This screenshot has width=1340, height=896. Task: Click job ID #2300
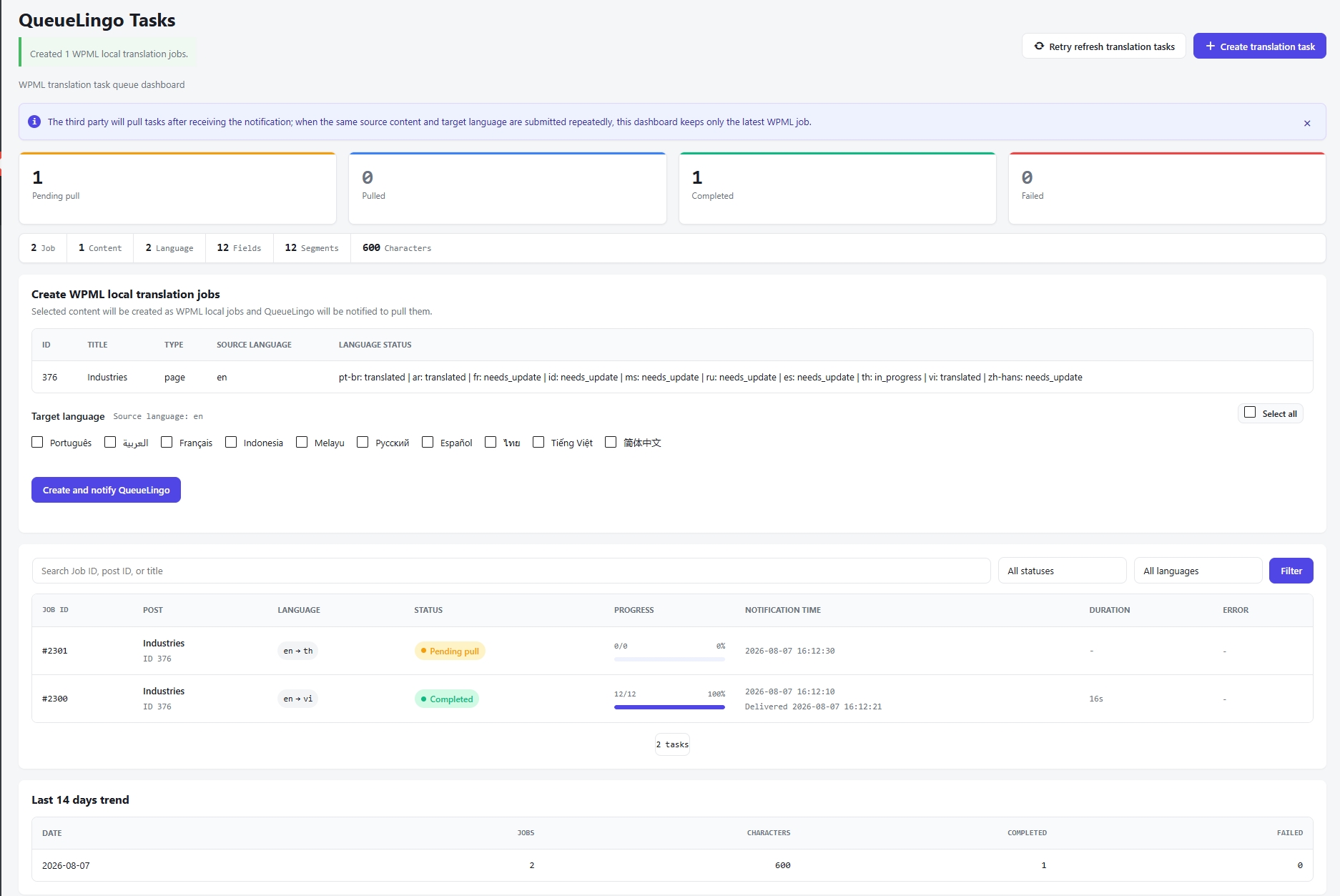coord(55,699)
